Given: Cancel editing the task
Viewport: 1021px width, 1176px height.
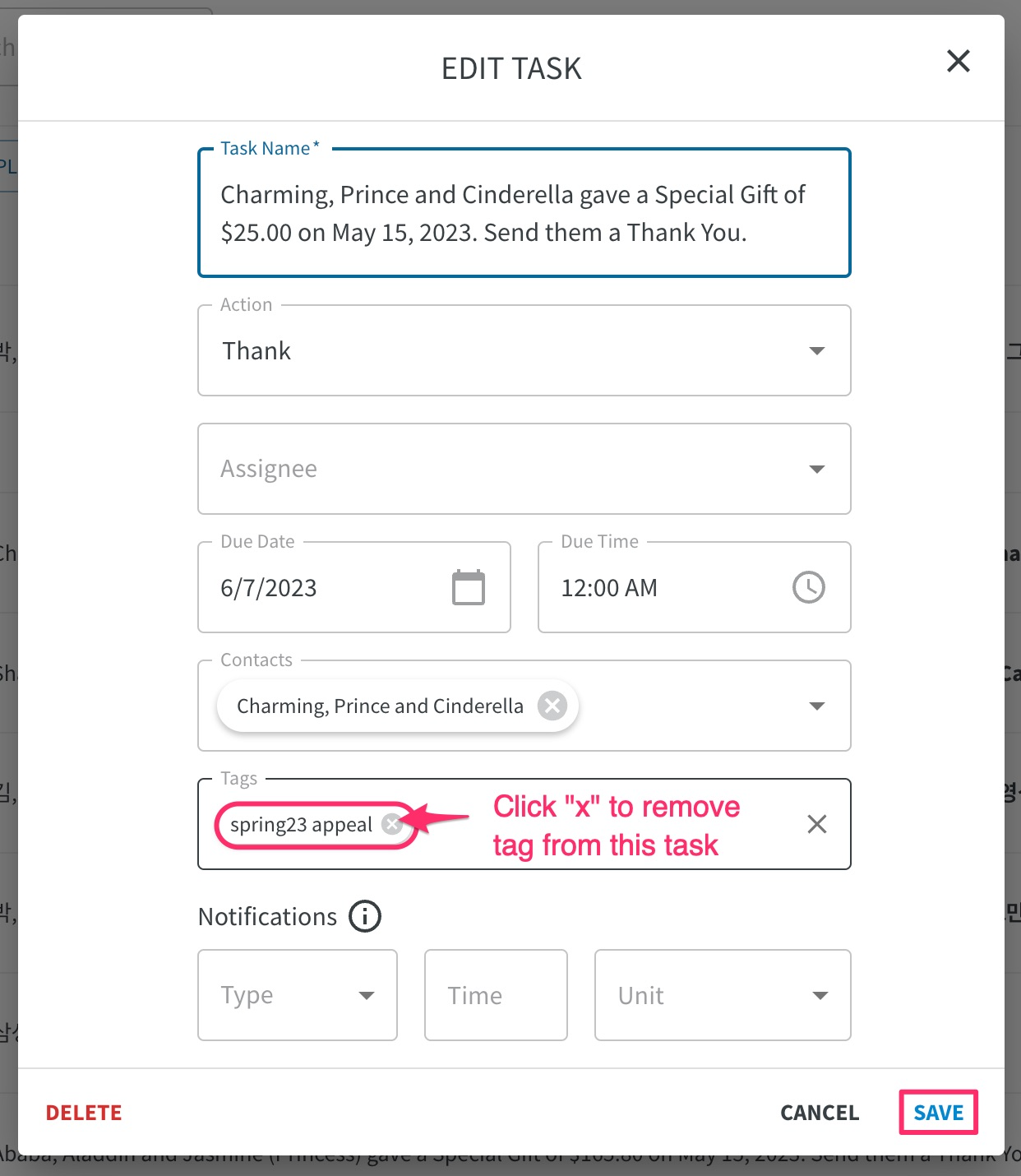Looking at the screenshot, I should tap(820, 1113).
